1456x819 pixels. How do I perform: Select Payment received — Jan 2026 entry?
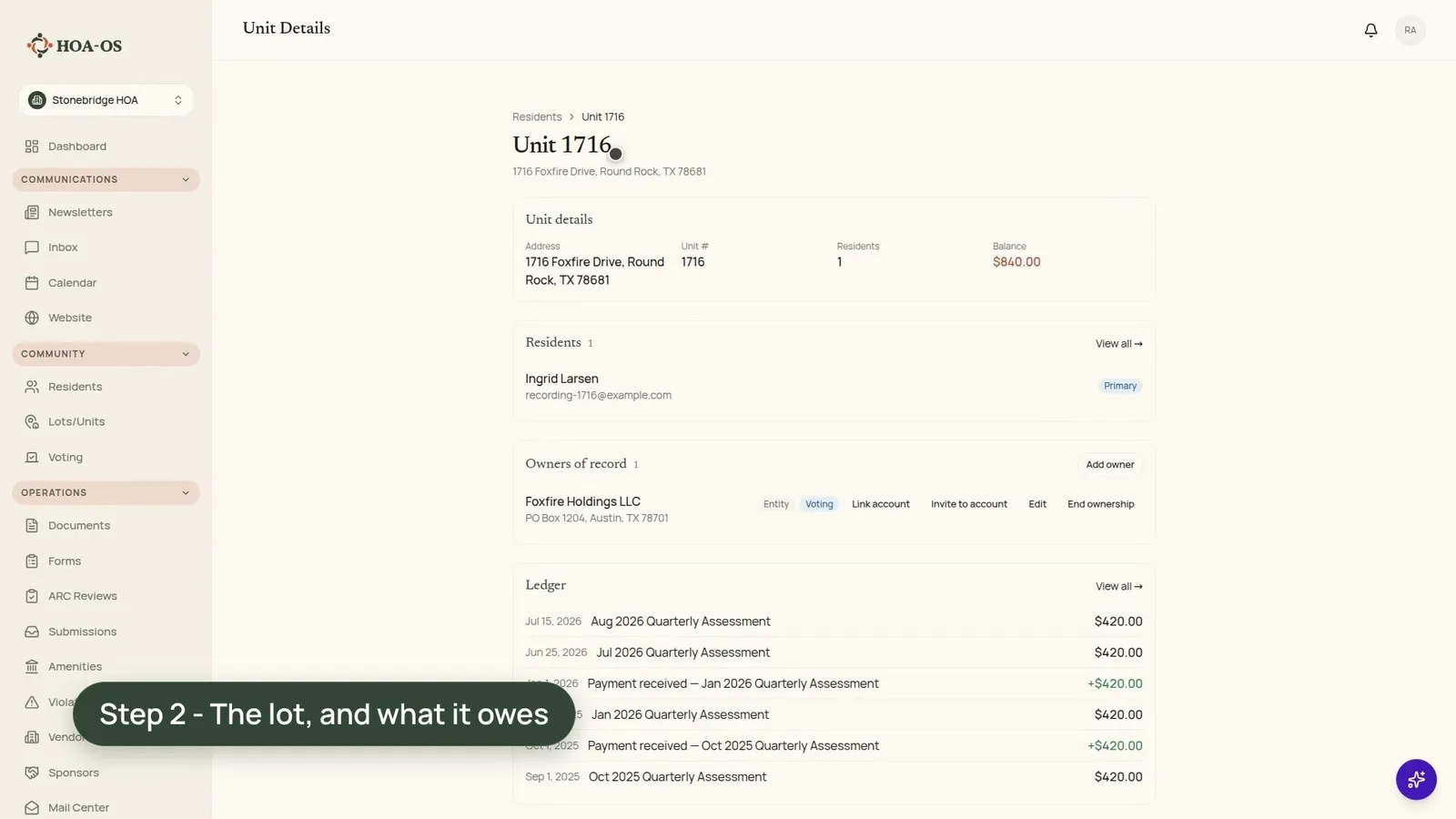(834, 683)
